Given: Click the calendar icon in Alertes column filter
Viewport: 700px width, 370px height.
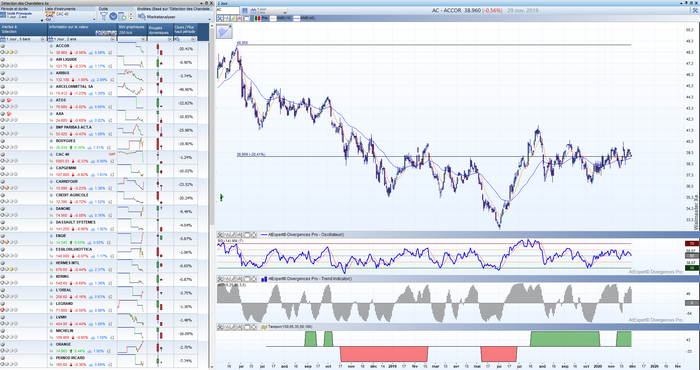Looking at the screenshot, I should pyautogui.click(x=3, y=39).
